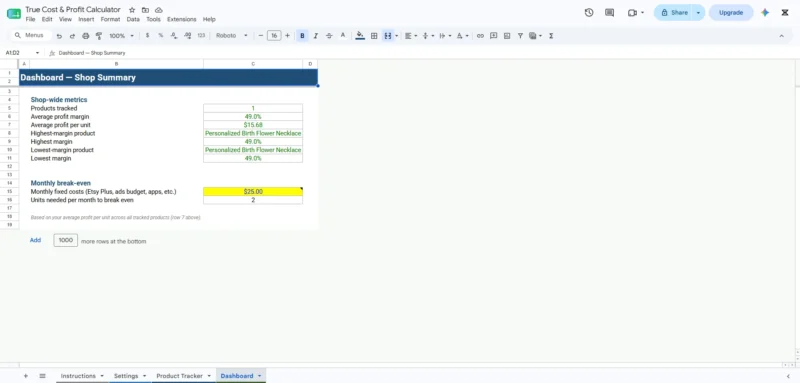
Task: Open the Insert menu
Action: pyautogui.click(x=86, y=19)
